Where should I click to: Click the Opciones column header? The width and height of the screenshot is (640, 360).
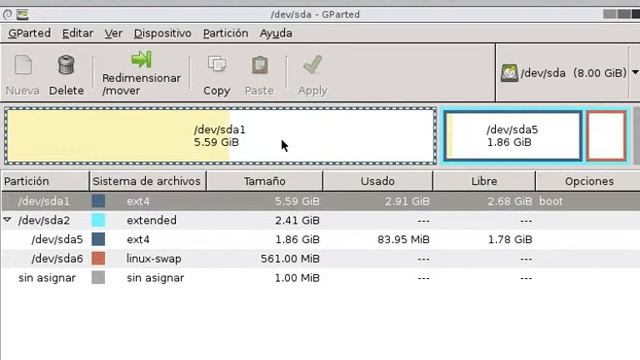[589, 181]
